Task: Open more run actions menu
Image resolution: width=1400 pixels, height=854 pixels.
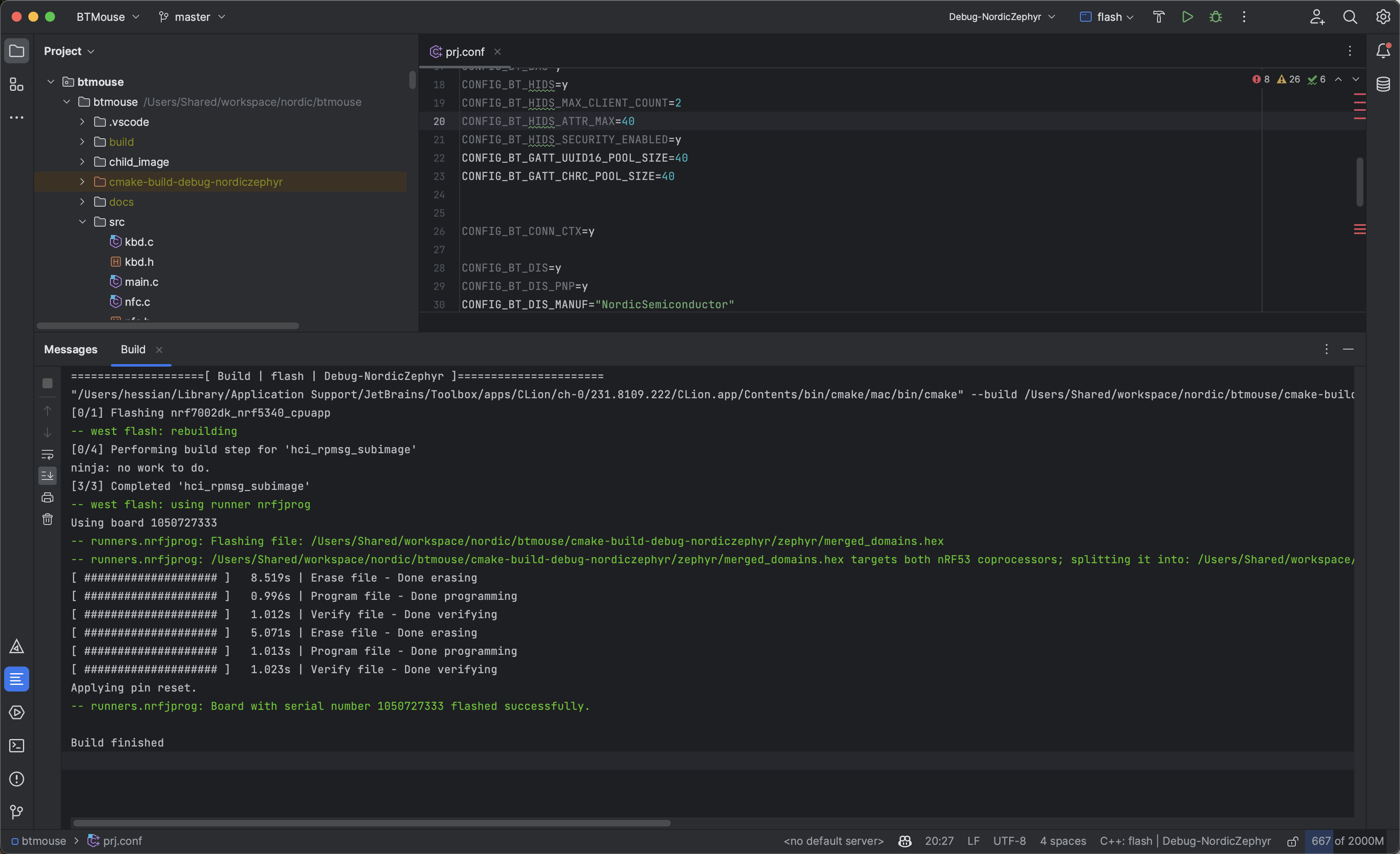Action: click(1244, 17)
